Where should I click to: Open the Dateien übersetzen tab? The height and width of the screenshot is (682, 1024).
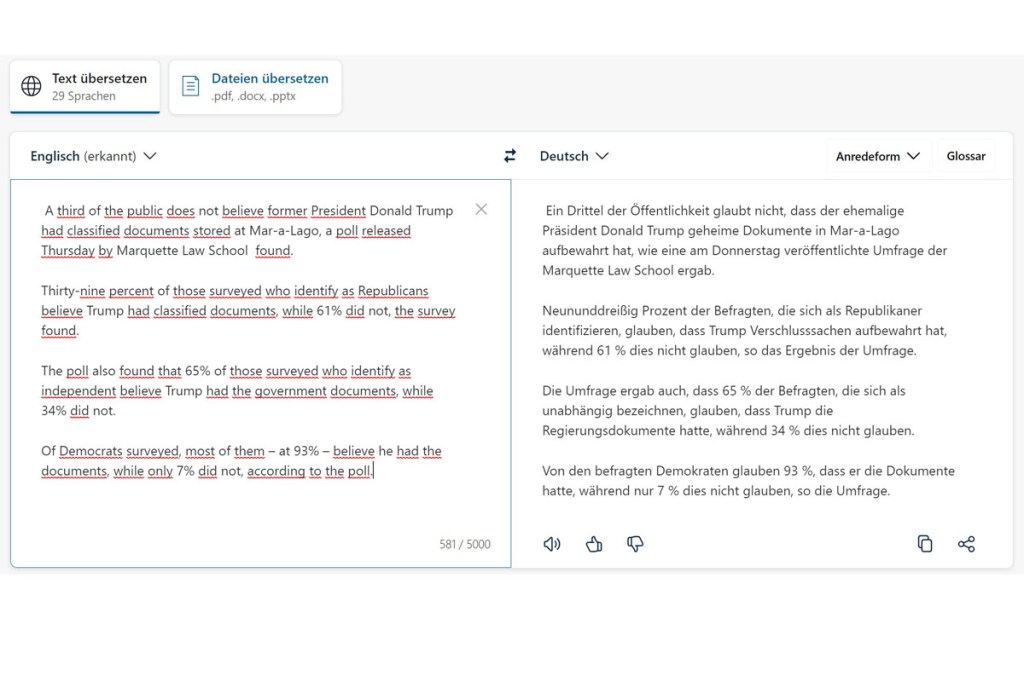[x=255, y=87]
